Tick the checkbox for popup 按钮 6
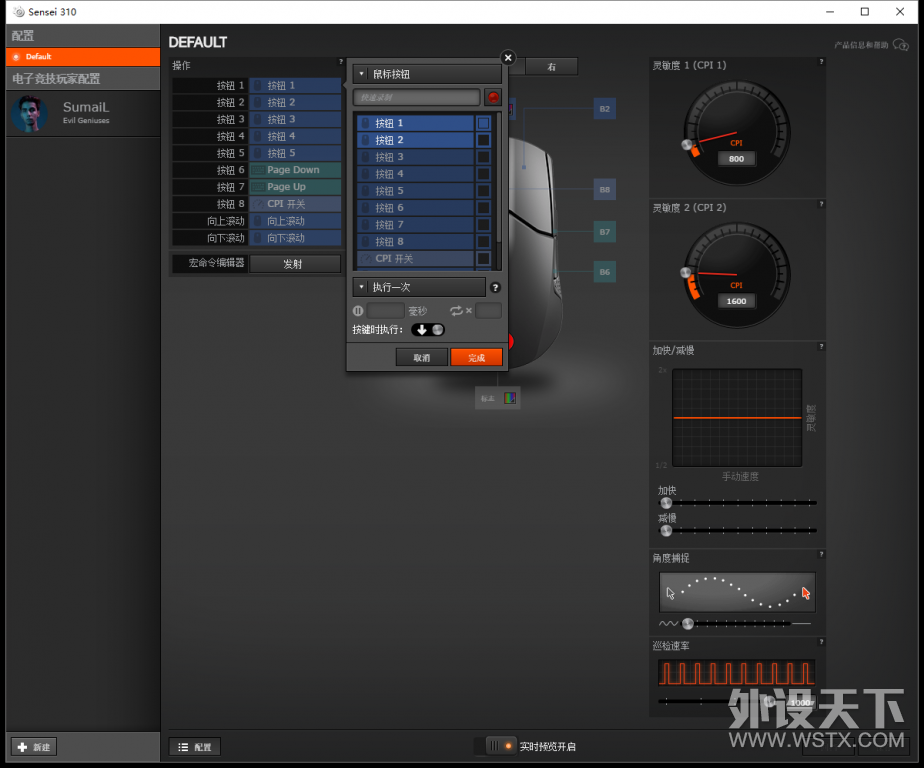This screenshot has height=768, width=924. click(483, 208)
